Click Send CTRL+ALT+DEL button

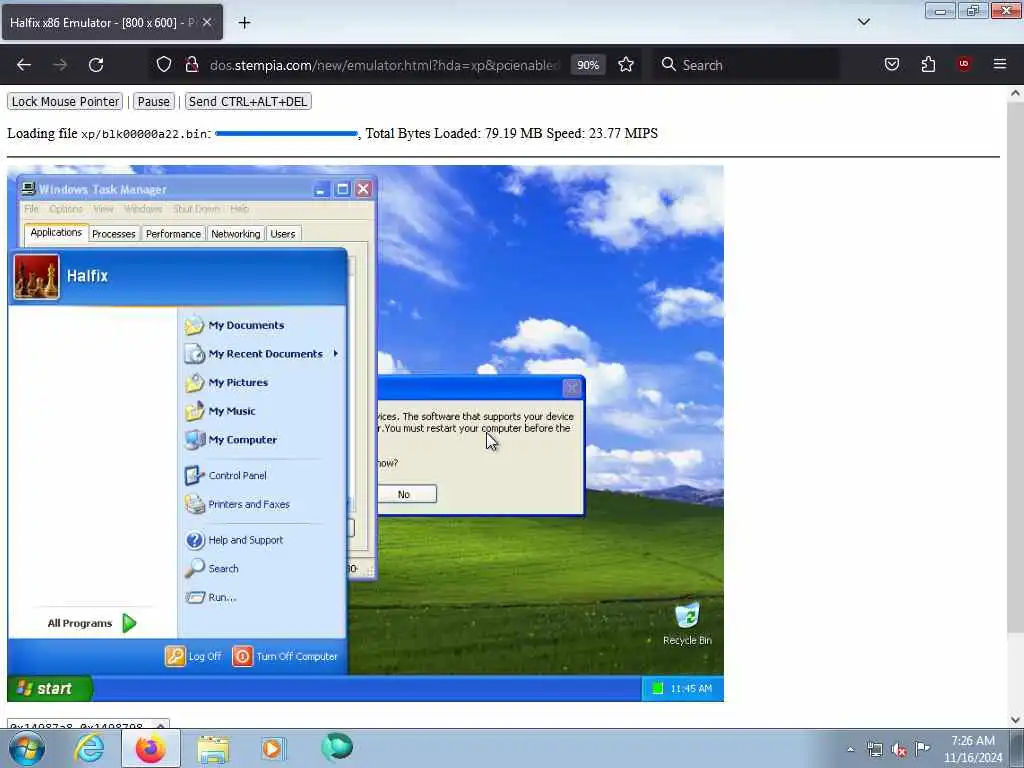248,102
